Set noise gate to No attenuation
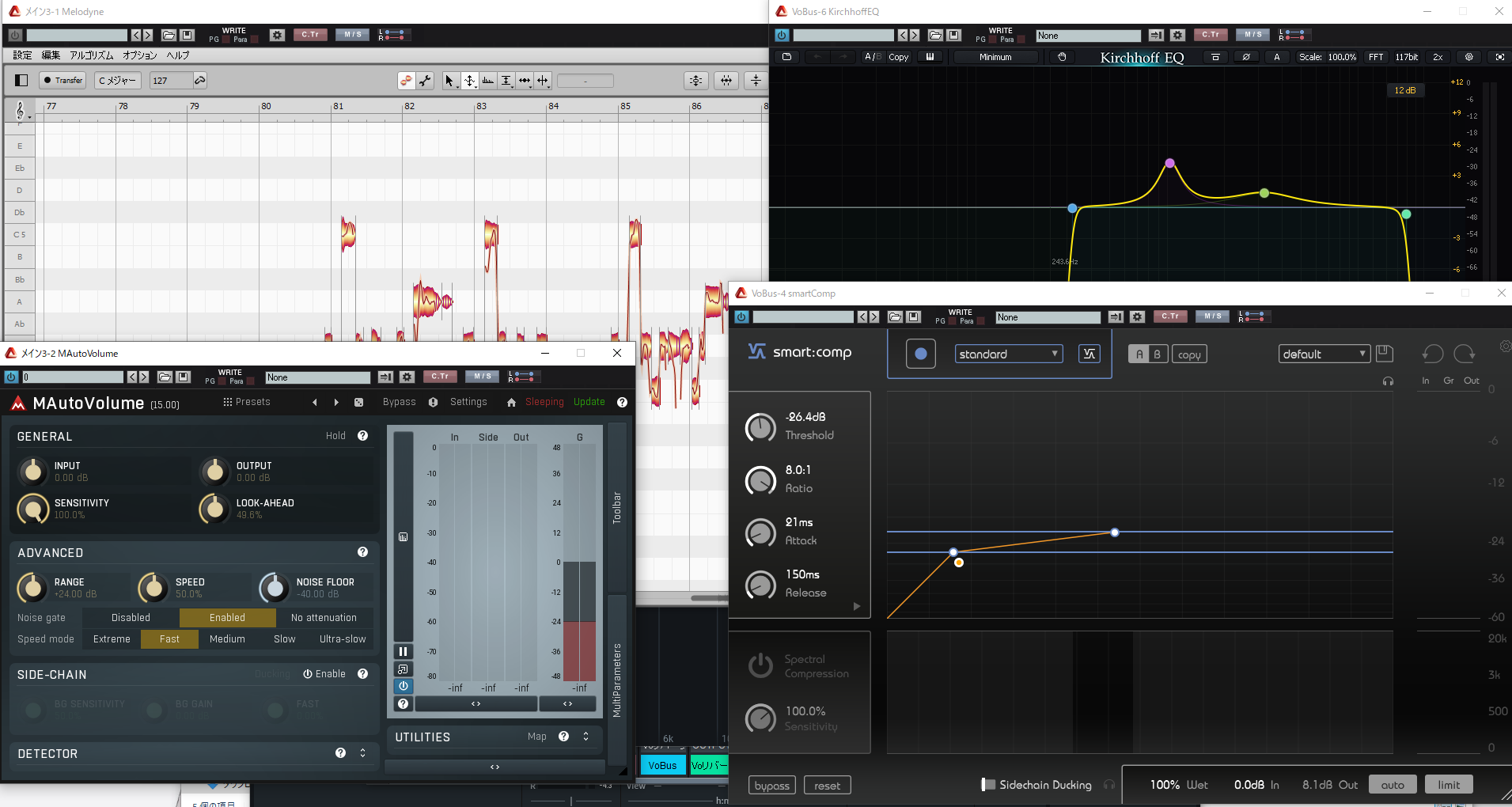The width and height of the screenshot is (1512, 807). coord(324,618)
